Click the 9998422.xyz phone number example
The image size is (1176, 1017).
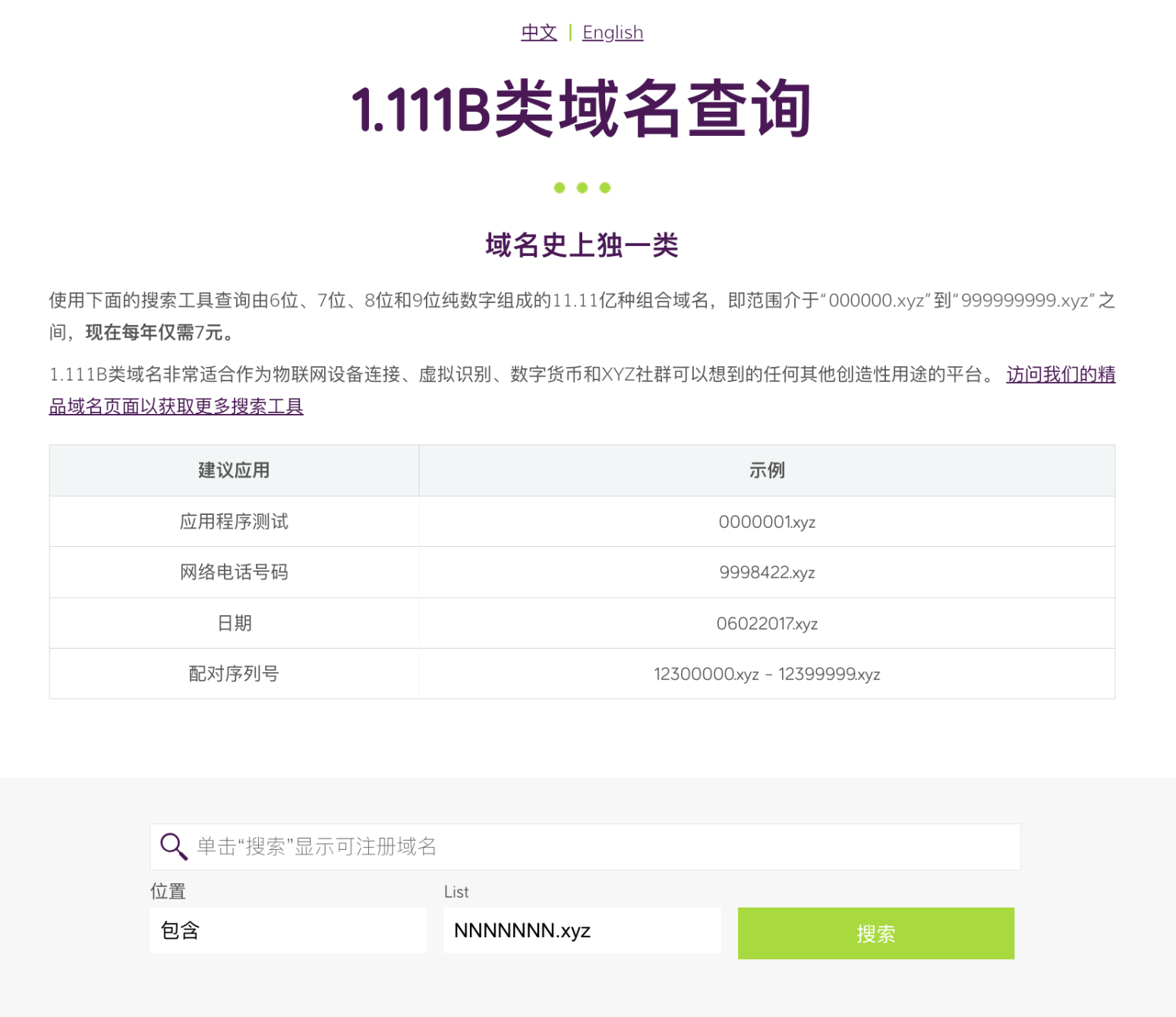[768, 573]
